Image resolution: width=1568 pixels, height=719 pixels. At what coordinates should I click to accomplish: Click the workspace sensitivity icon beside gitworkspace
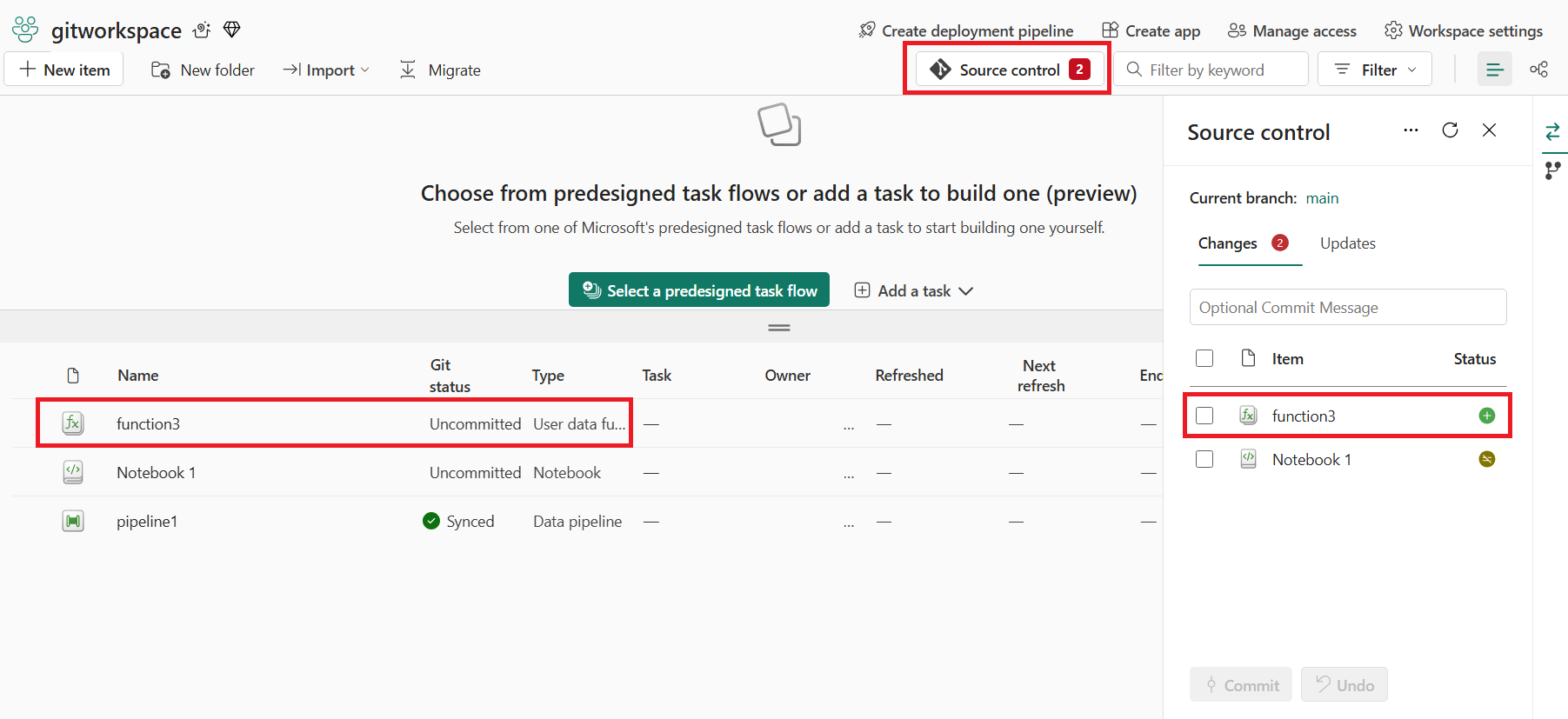203,30
